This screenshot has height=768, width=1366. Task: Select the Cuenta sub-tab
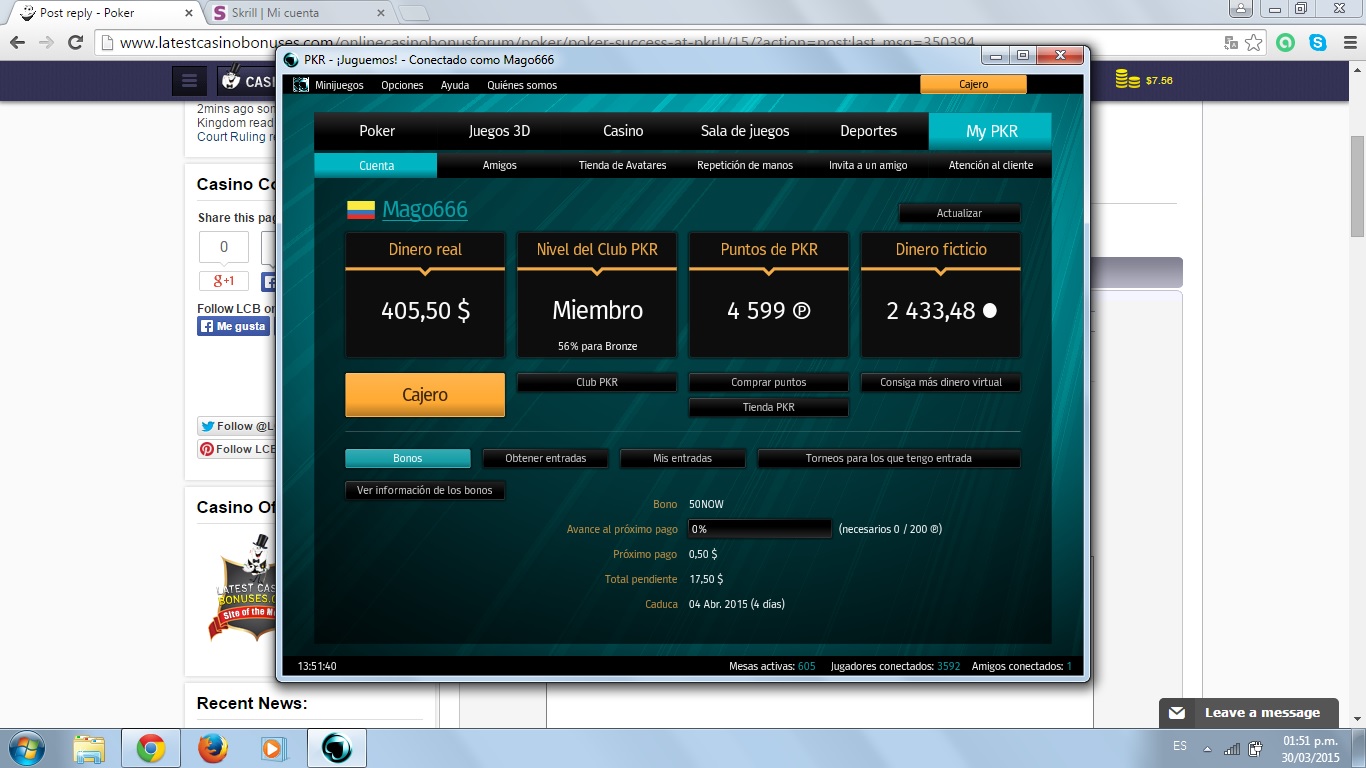pyautogui.click(x=376, y=165)
